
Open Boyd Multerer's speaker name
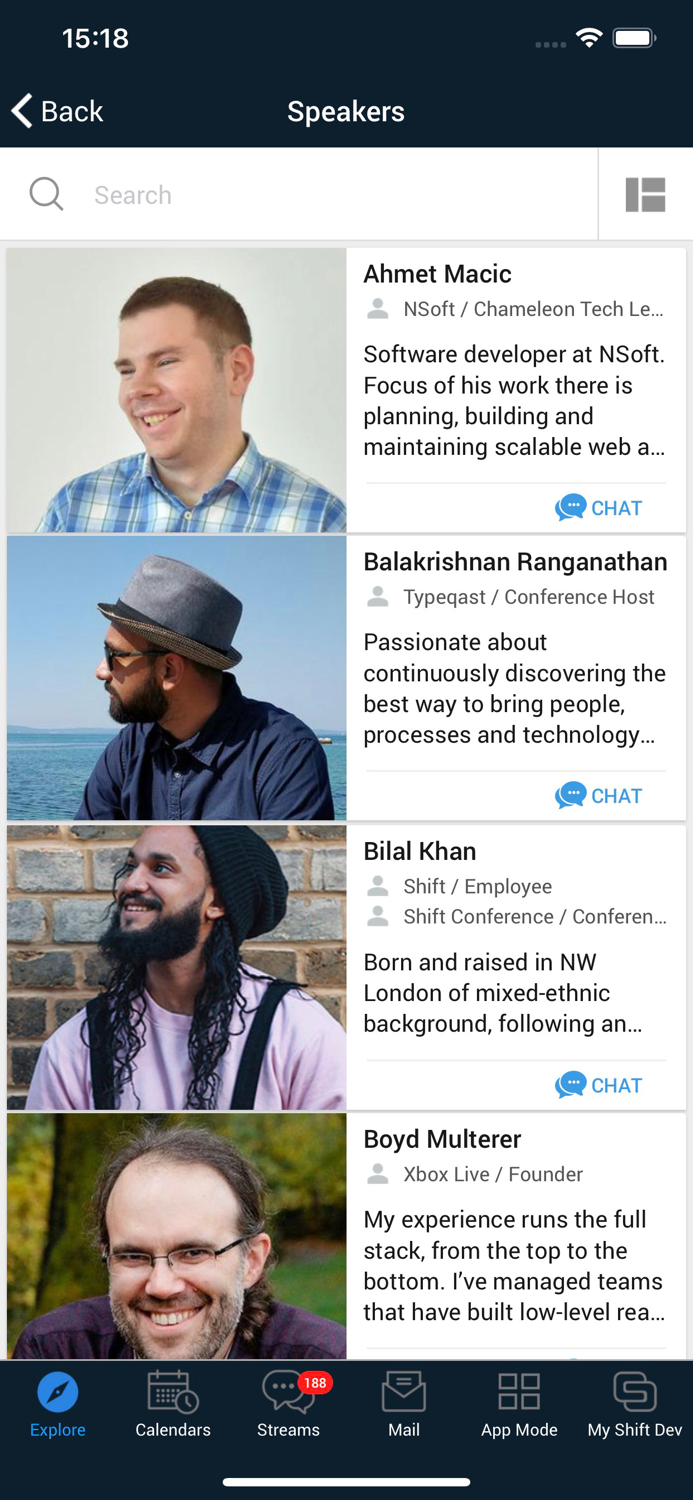tap(442, 1139)
